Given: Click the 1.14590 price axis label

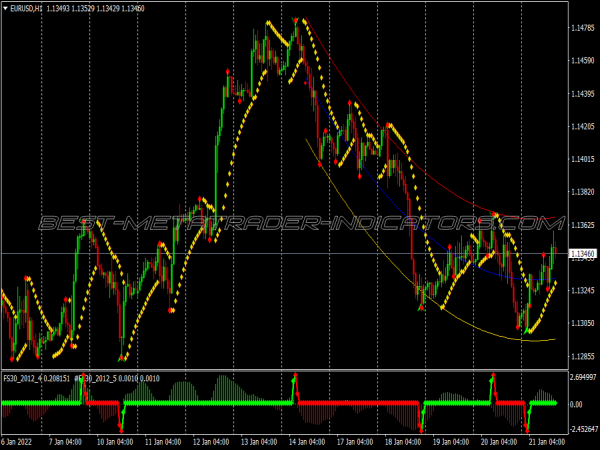Looking at the screenshot, I should [583, 60].
